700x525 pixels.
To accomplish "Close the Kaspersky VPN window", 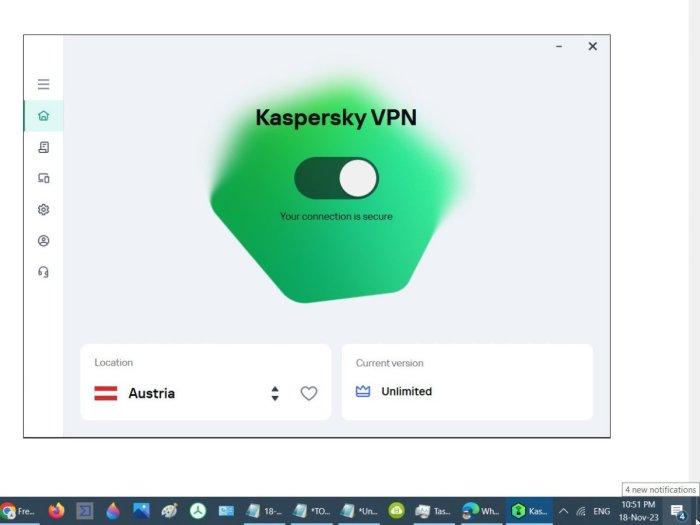I will pyautogui.click(x=592, y=46).
